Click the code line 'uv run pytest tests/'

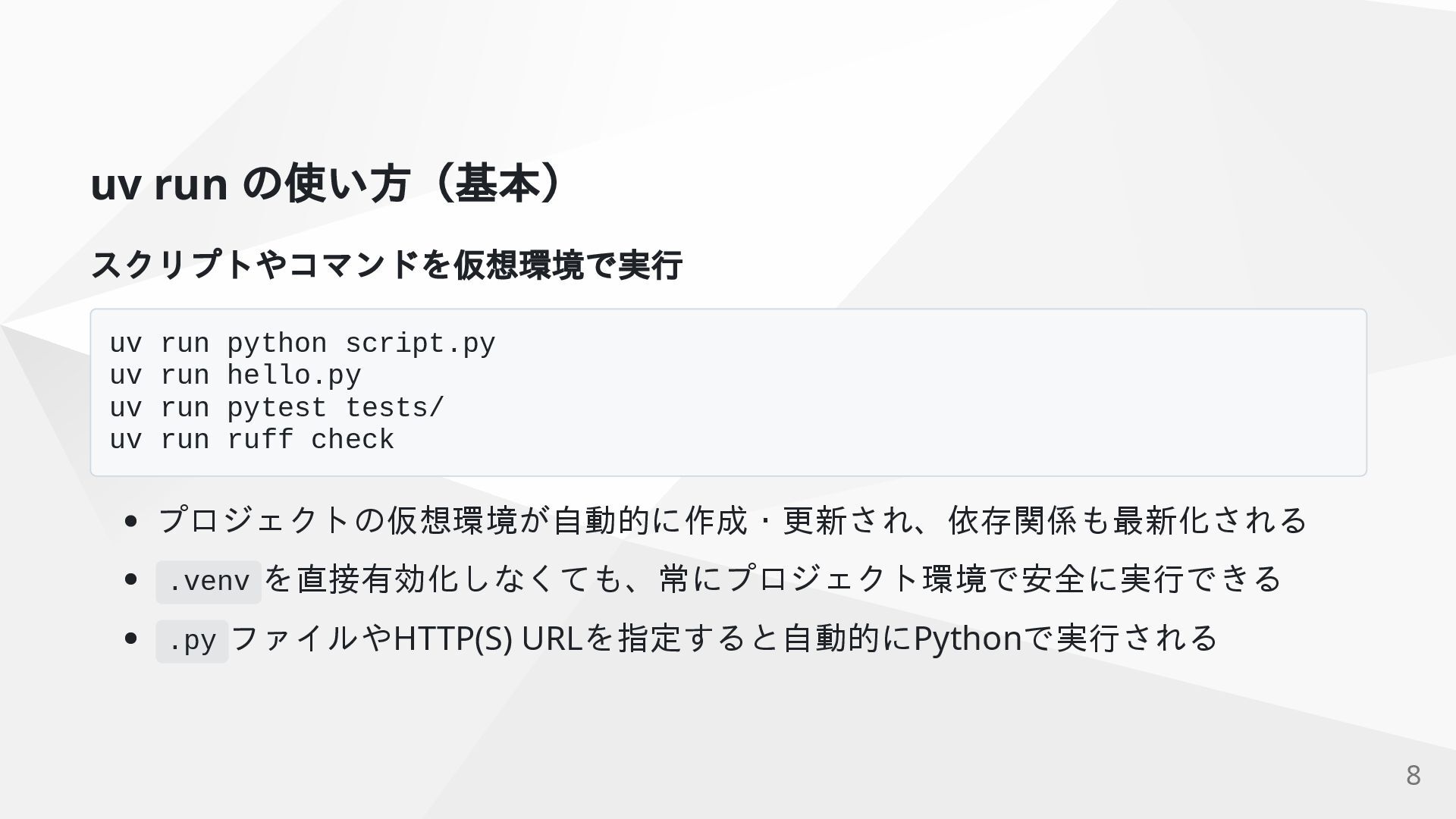(277, 408)
